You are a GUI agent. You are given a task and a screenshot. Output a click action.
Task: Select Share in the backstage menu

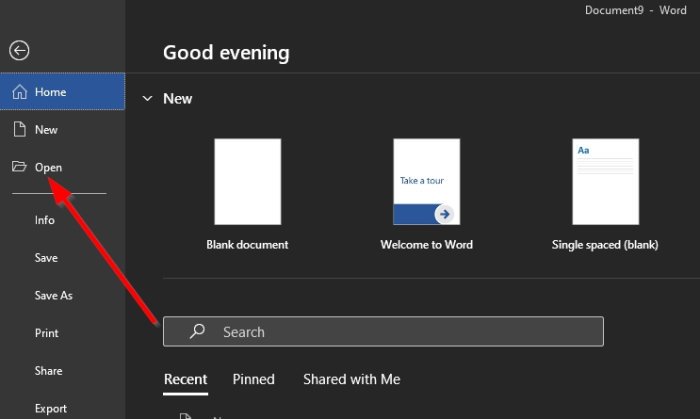tap(48, 371)
